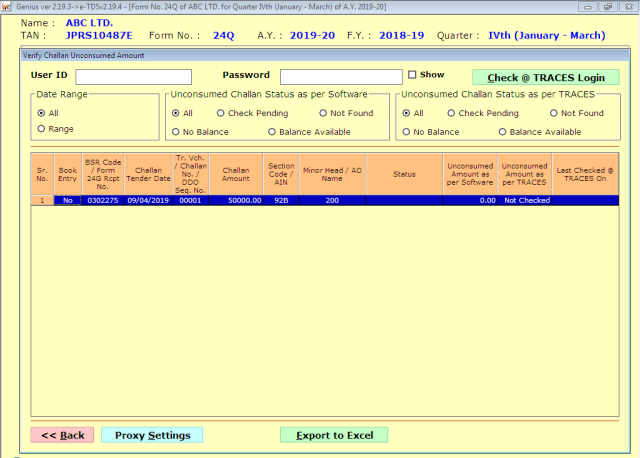
Task: Choose the Range option in Date Range
Action: point(41,129)
